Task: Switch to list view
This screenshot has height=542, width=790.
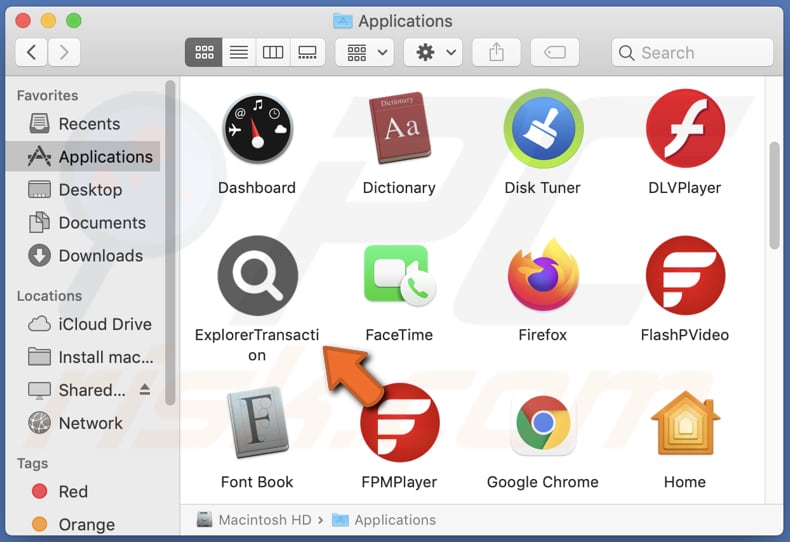Action: click(x=239, y=52)
